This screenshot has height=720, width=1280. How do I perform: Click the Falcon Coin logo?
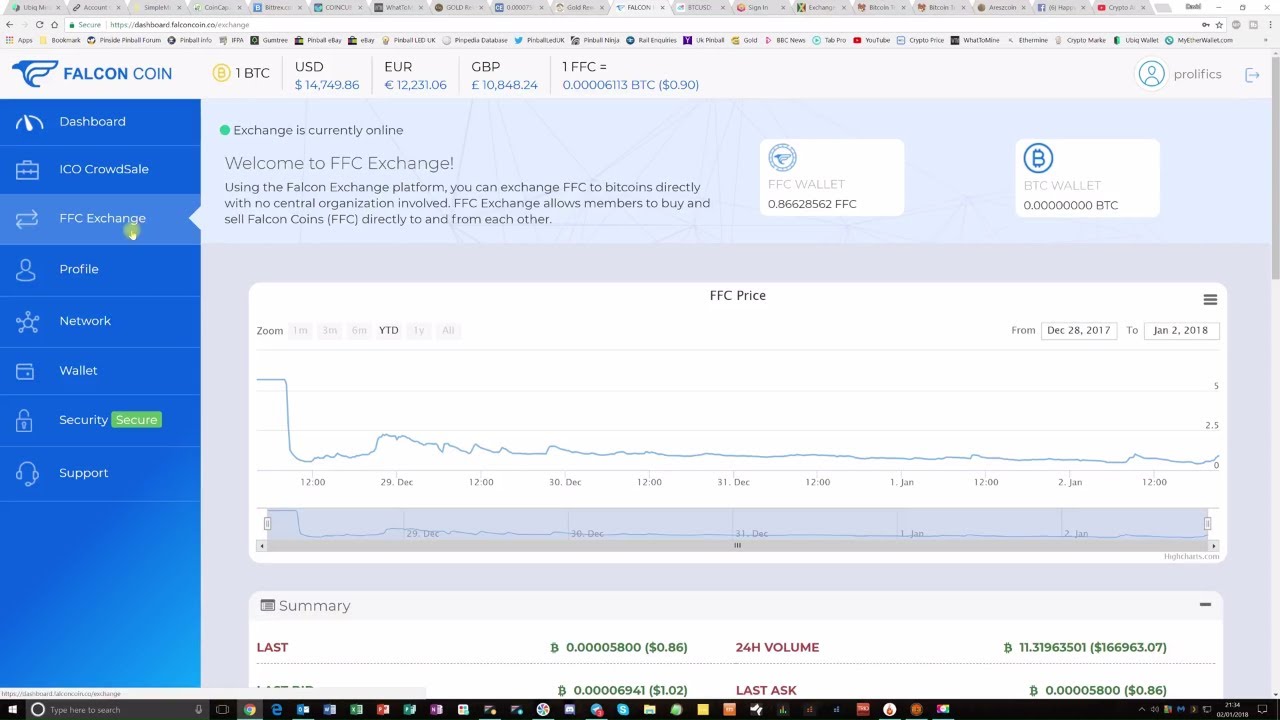(92, 73)
